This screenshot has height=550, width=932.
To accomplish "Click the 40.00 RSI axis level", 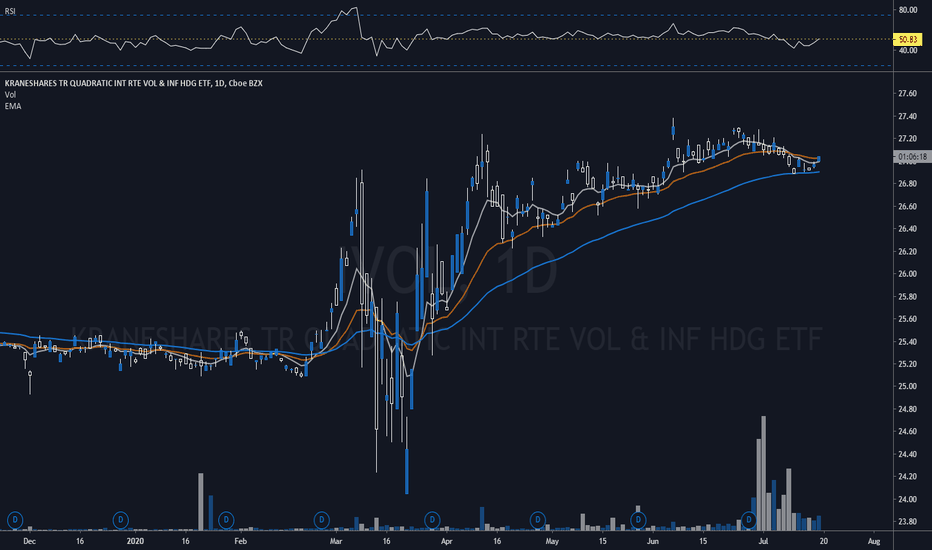I will point(908,51).
